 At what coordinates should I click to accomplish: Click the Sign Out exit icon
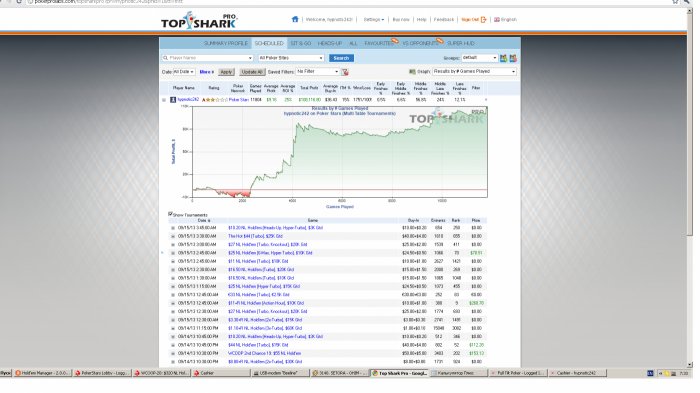(483, 20)
